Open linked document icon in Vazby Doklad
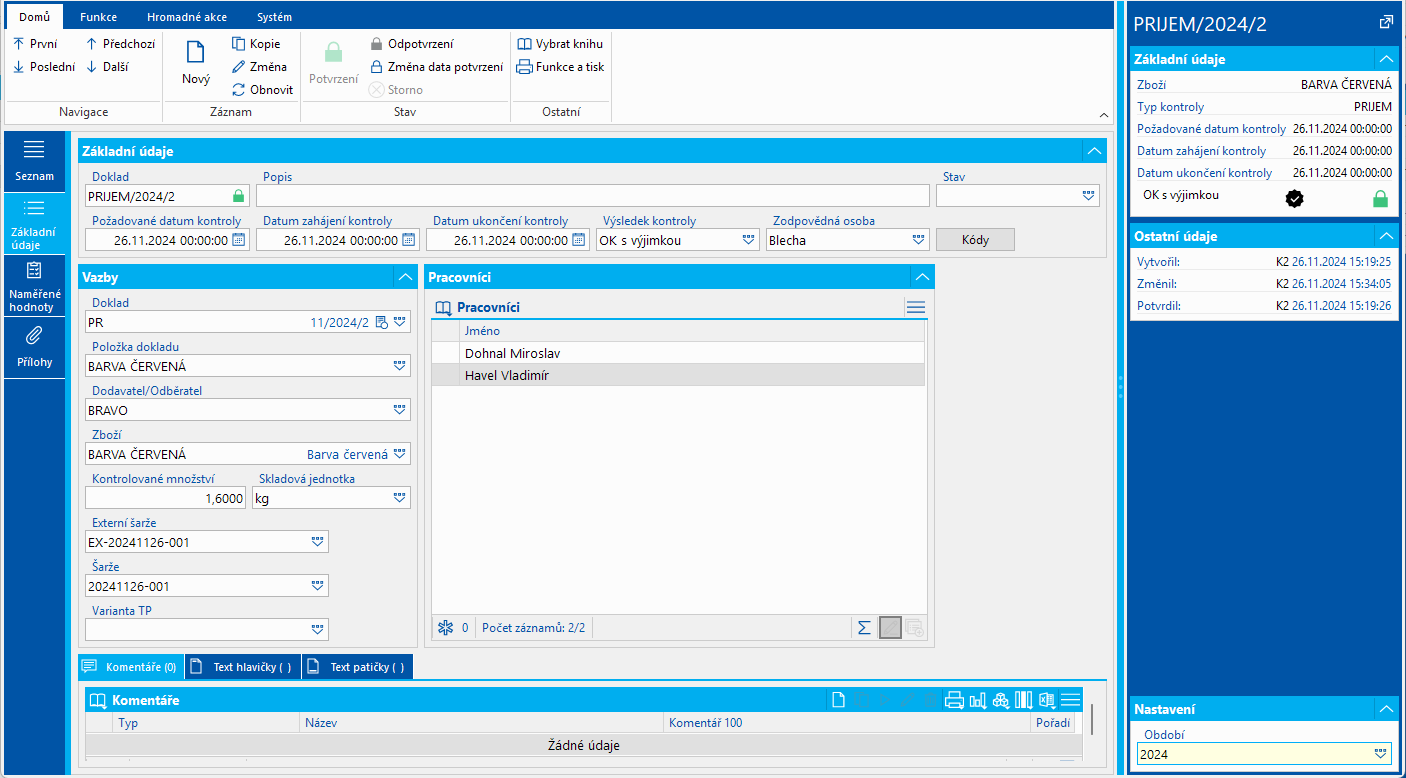This screenshot has width=1406, height=778. pyautogui.click(x=381, y=323)
